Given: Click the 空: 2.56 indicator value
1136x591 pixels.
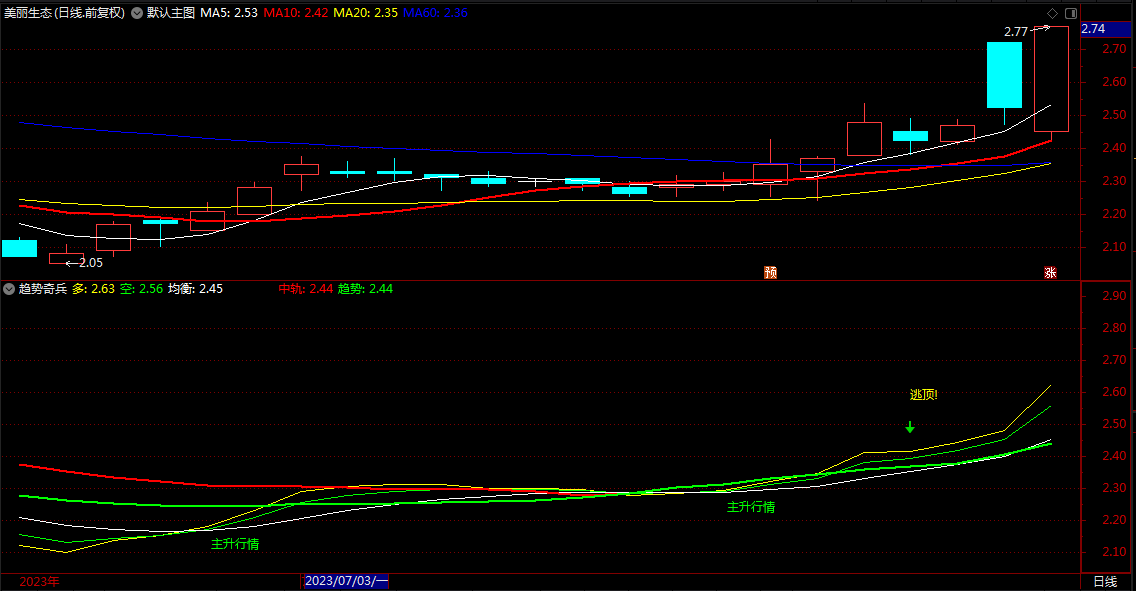Looking at the screenshot, I should 141,289.
